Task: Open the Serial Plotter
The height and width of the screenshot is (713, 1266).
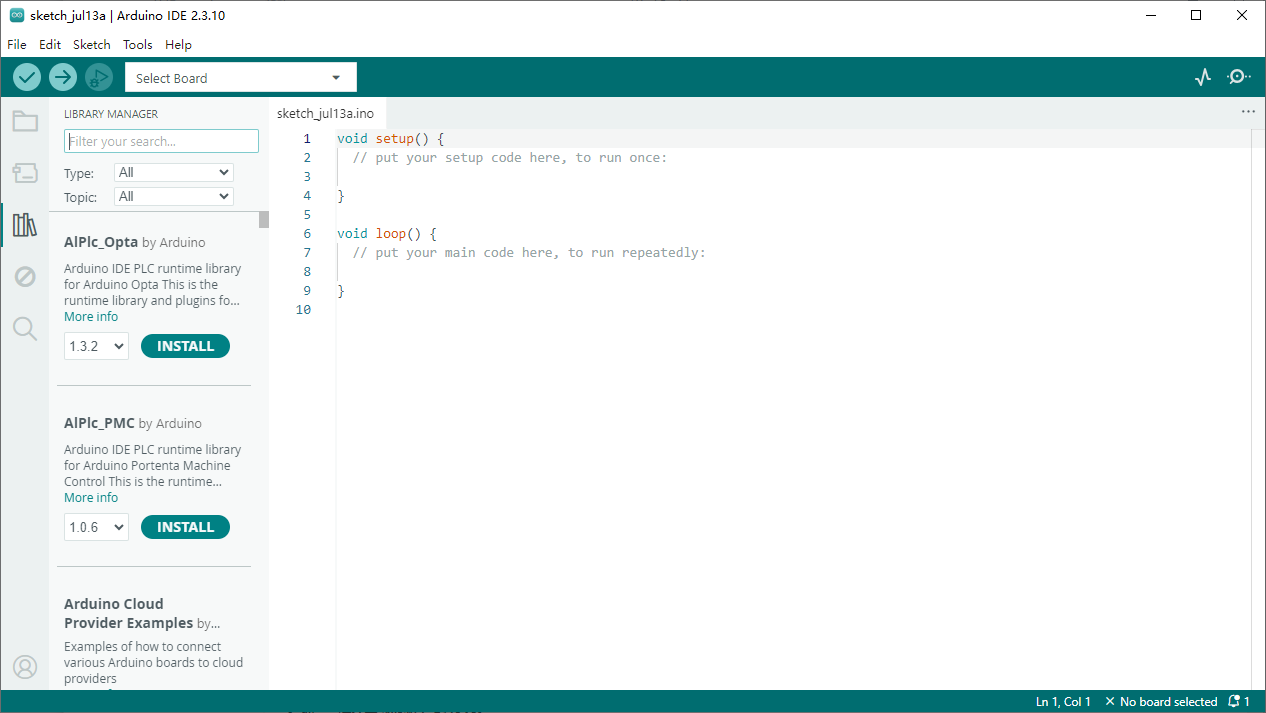Action: (1203, 77)
